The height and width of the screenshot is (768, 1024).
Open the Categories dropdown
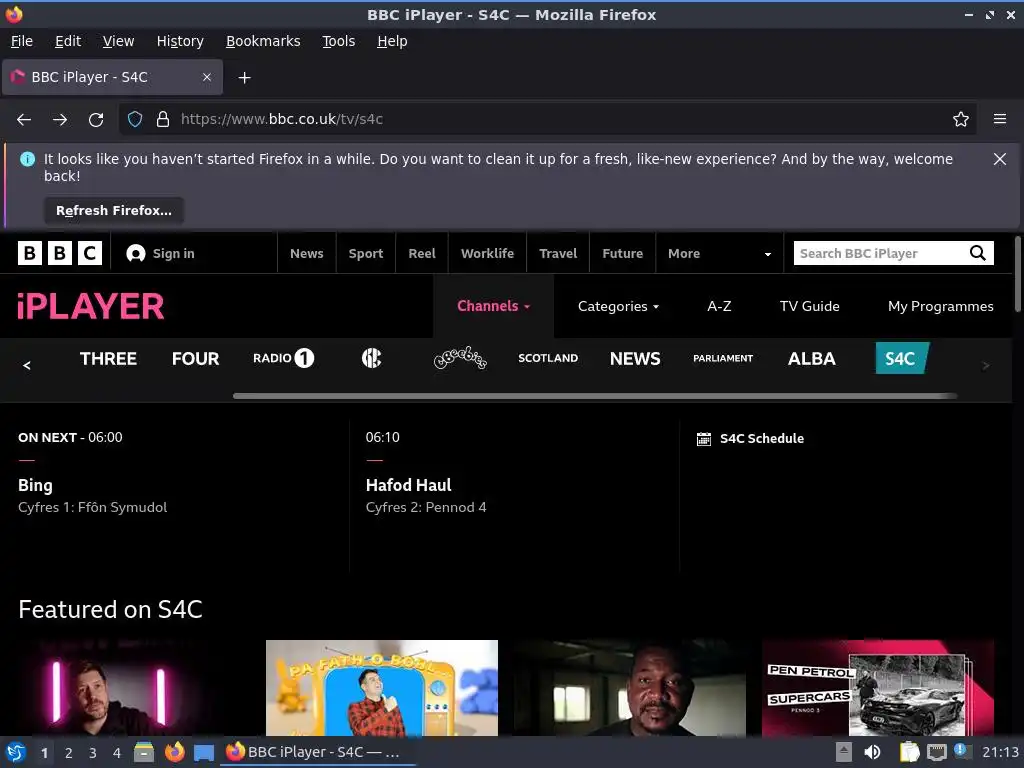(618, 306)
